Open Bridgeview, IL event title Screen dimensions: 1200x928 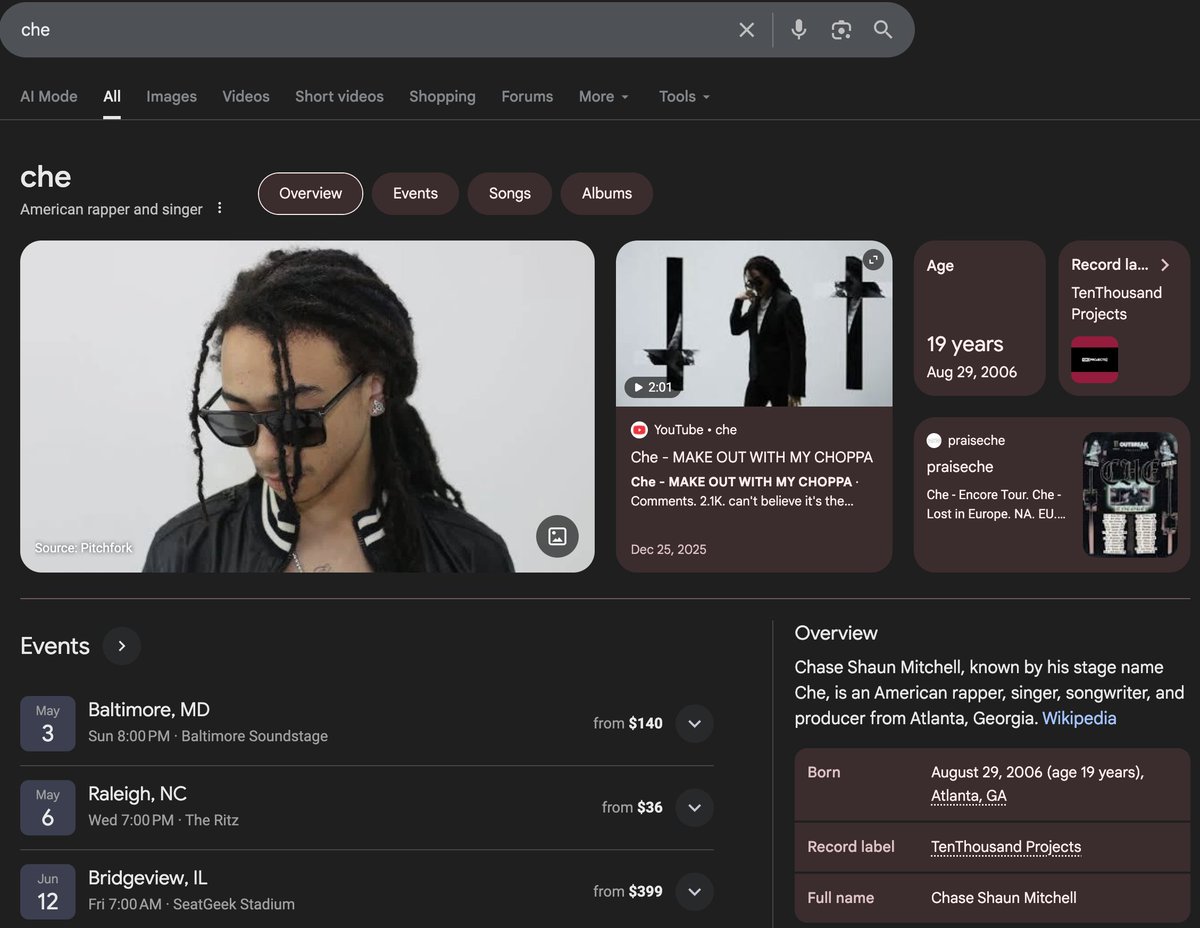[148, 877]
